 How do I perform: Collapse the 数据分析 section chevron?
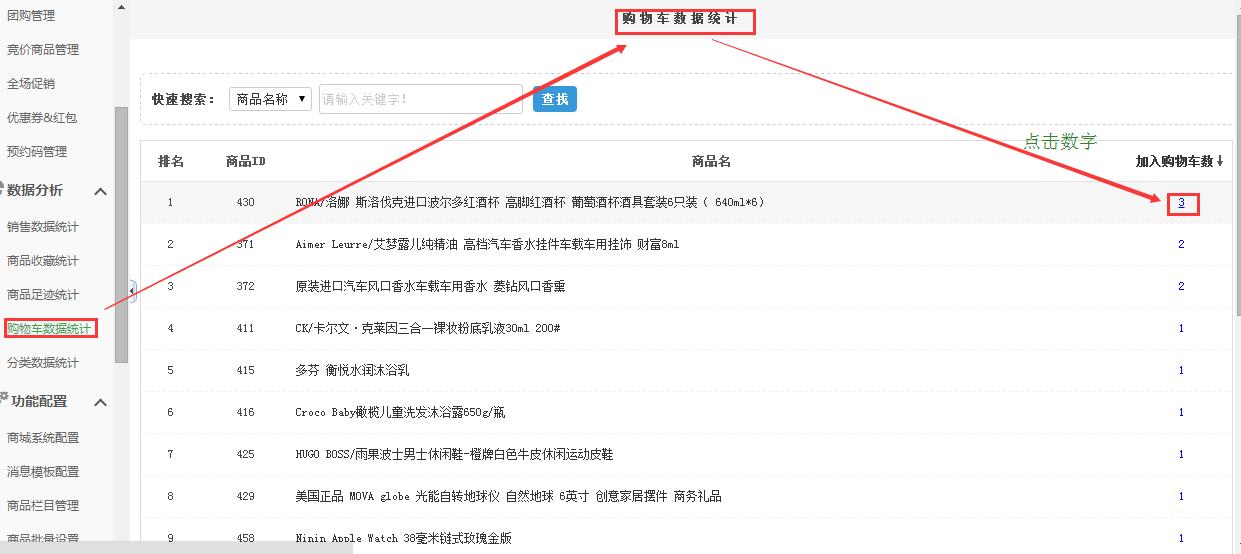click(x=100, y=191)
